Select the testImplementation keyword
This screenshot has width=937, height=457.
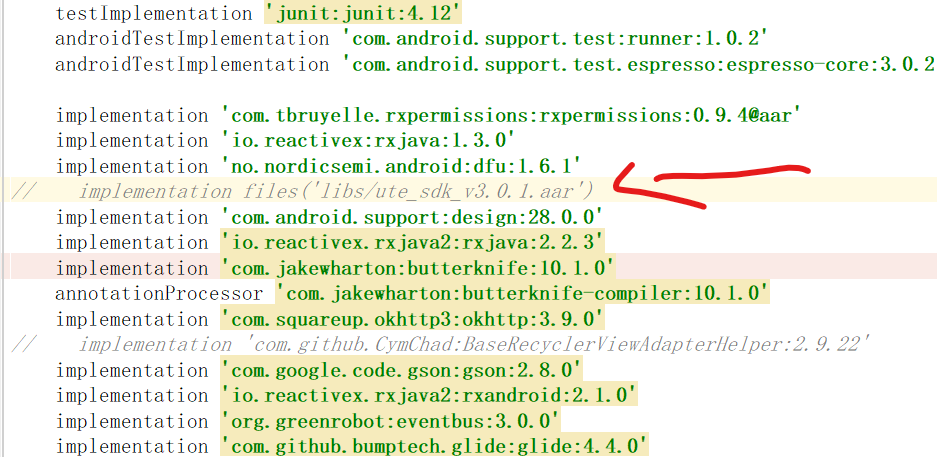coord(154,13)
